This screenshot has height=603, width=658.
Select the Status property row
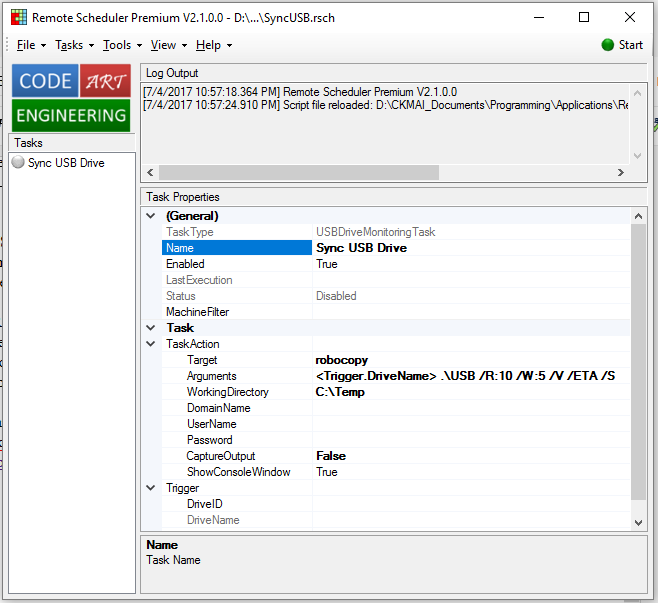coord(396,296)
